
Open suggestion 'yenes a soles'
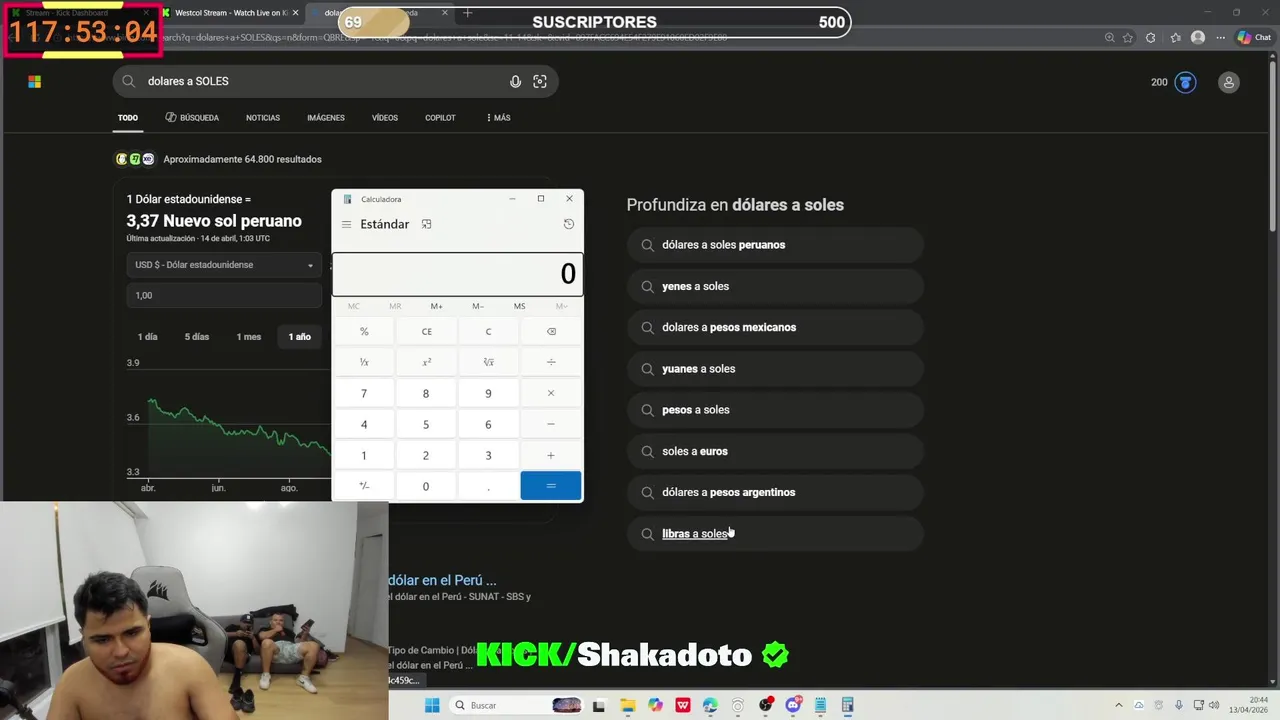tap(775, 286)
